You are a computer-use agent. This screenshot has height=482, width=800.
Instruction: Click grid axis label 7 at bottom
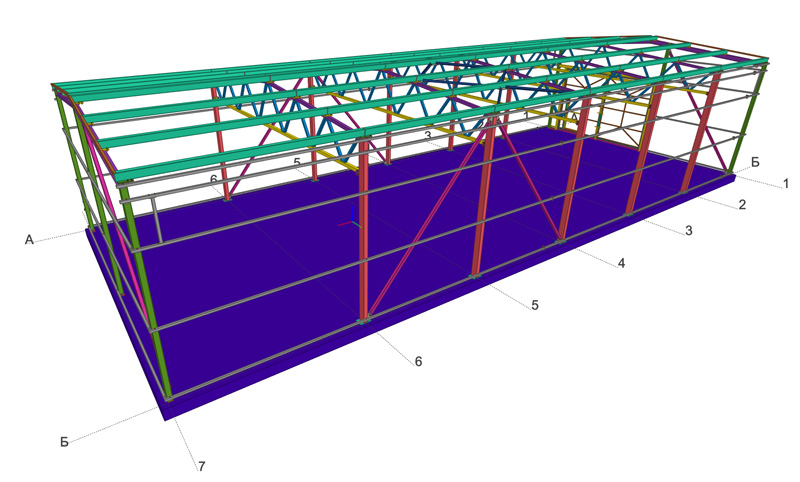[x=202, y=466]
